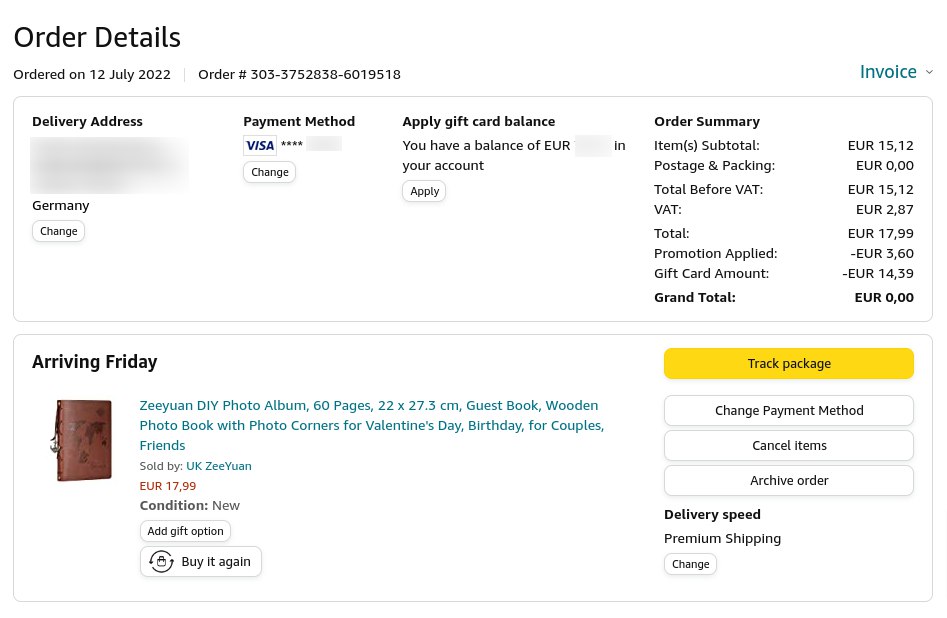Viewport: 947px width, 618px height.
Task: Click the order number text
Action: [299, 74]
